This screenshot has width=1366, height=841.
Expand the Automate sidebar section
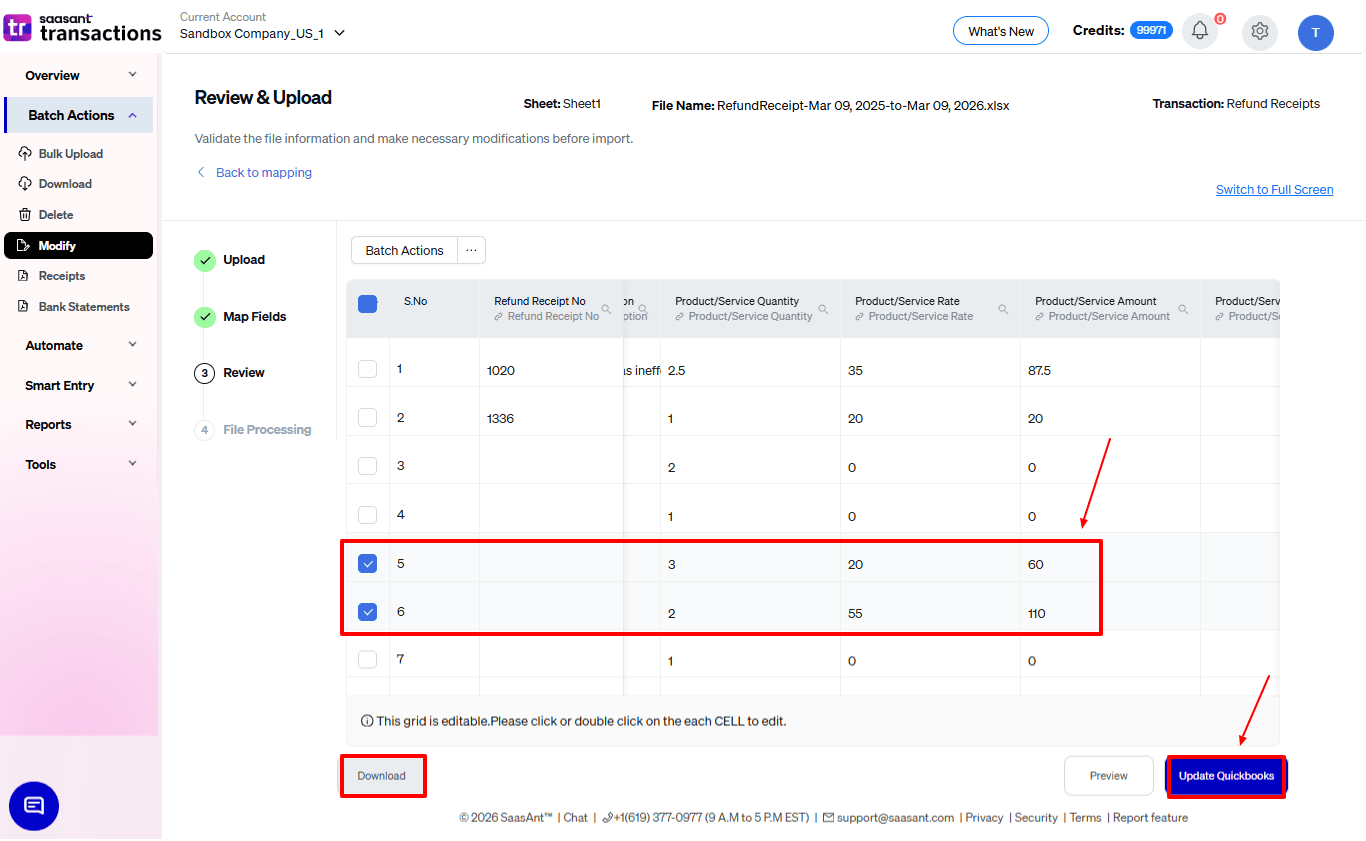pyautogui.click(x=80, y=345)
